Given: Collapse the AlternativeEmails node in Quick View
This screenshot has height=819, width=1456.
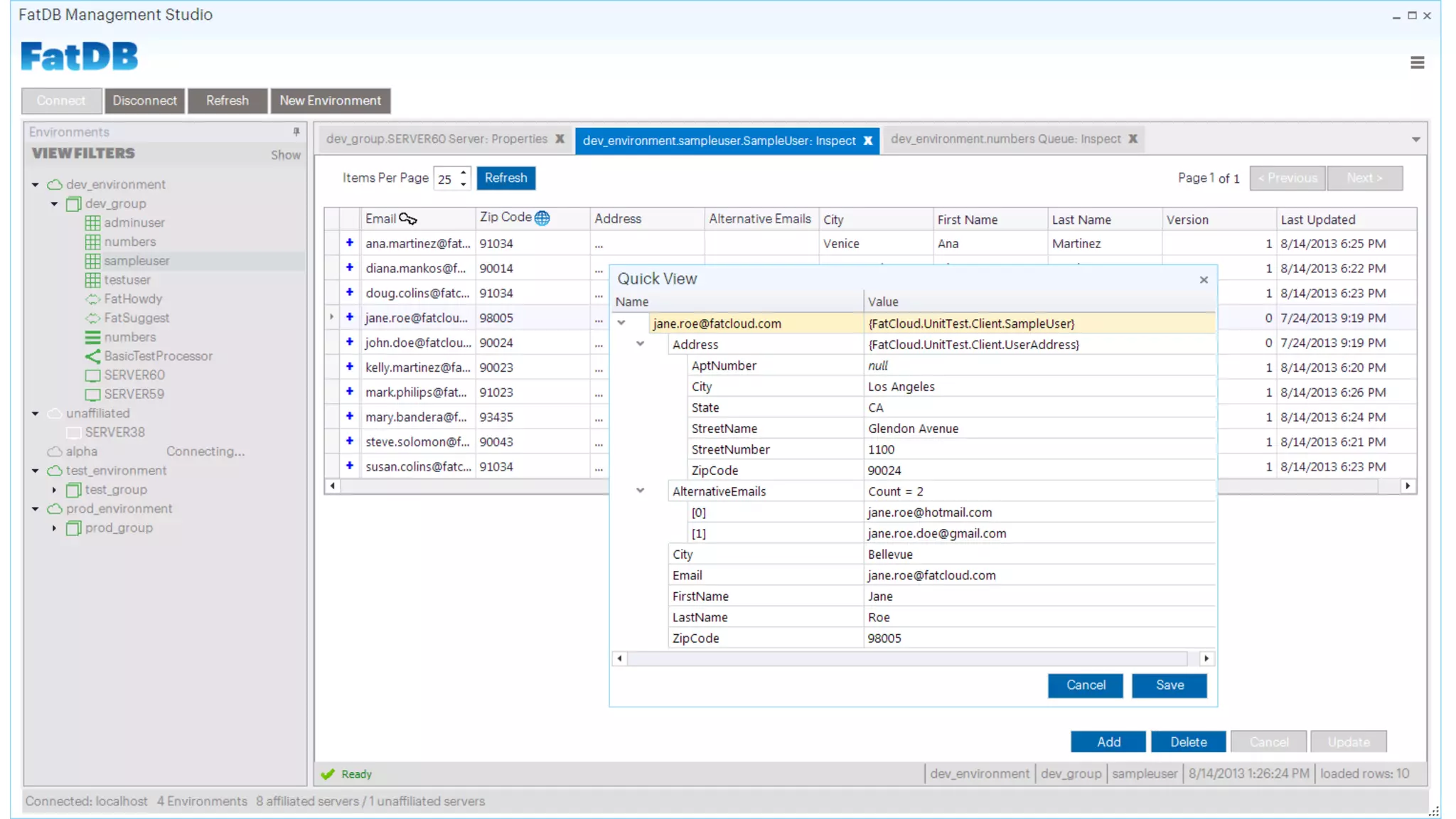Looking at the screenshot, I should pos(640,491).
